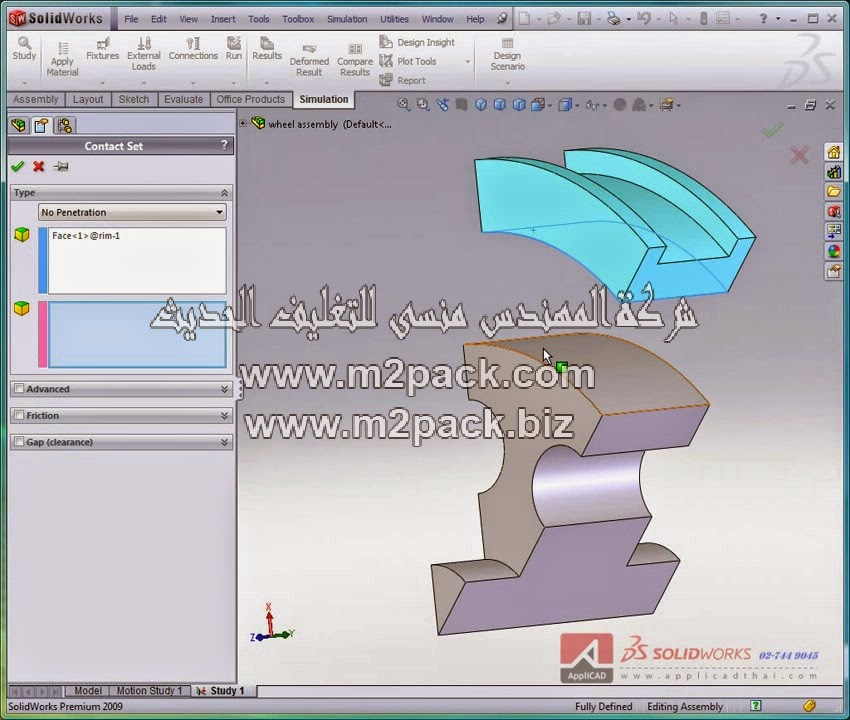Expand the Advanced section chevron
This screenshot has height=720, width=850.
[x=224, y=389]
